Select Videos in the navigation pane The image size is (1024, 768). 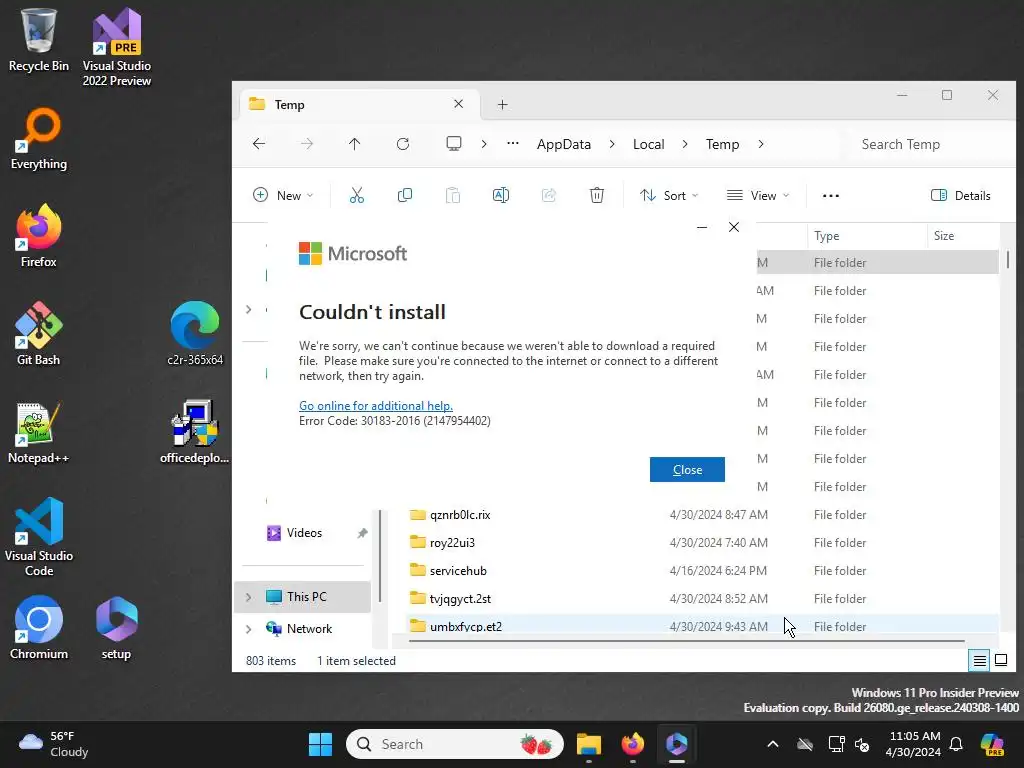tap(304, 533)
